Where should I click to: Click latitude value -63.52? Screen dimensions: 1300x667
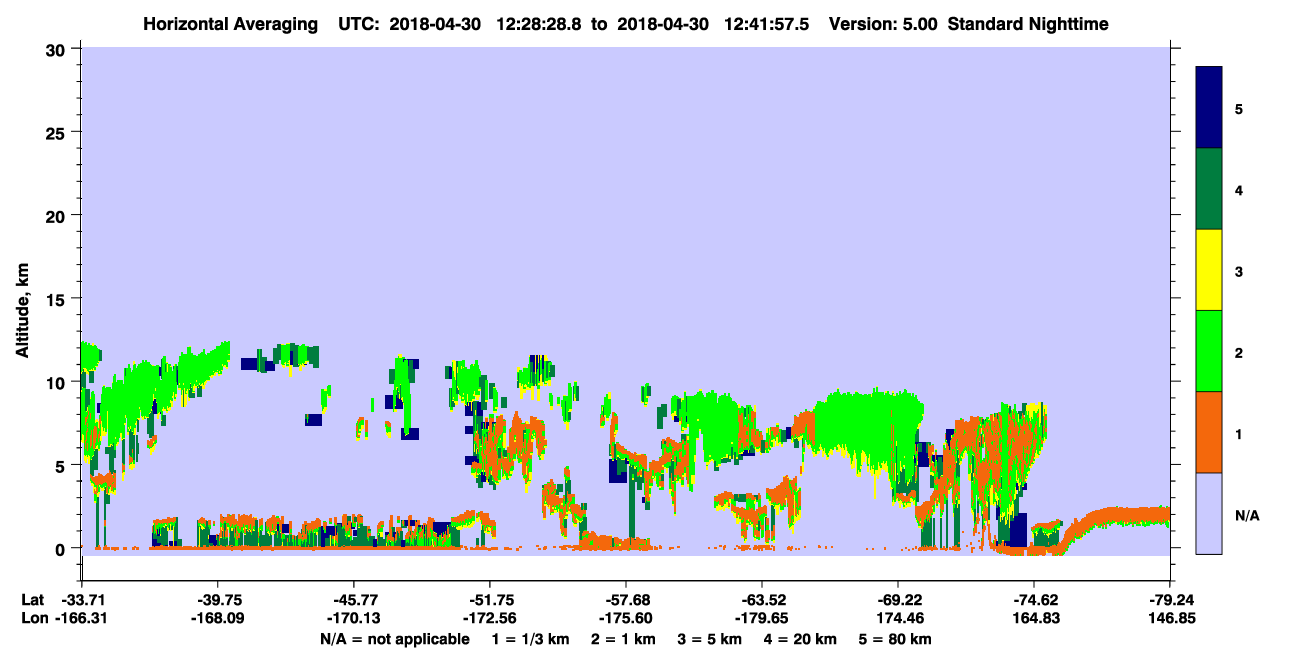[x=762, y=600]
